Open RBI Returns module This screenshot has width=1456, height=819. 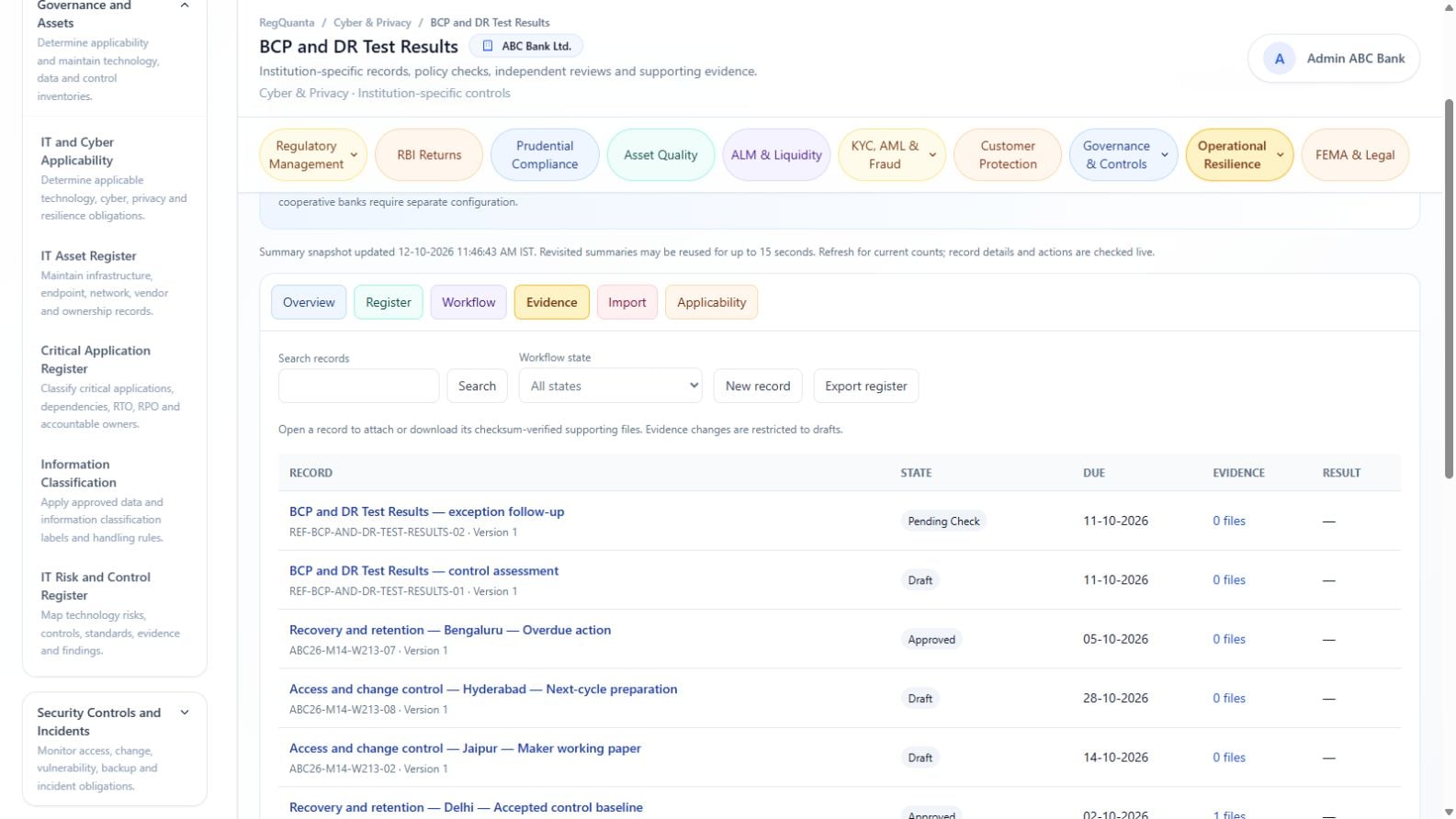pyautogui.click(x=429, y=155)
